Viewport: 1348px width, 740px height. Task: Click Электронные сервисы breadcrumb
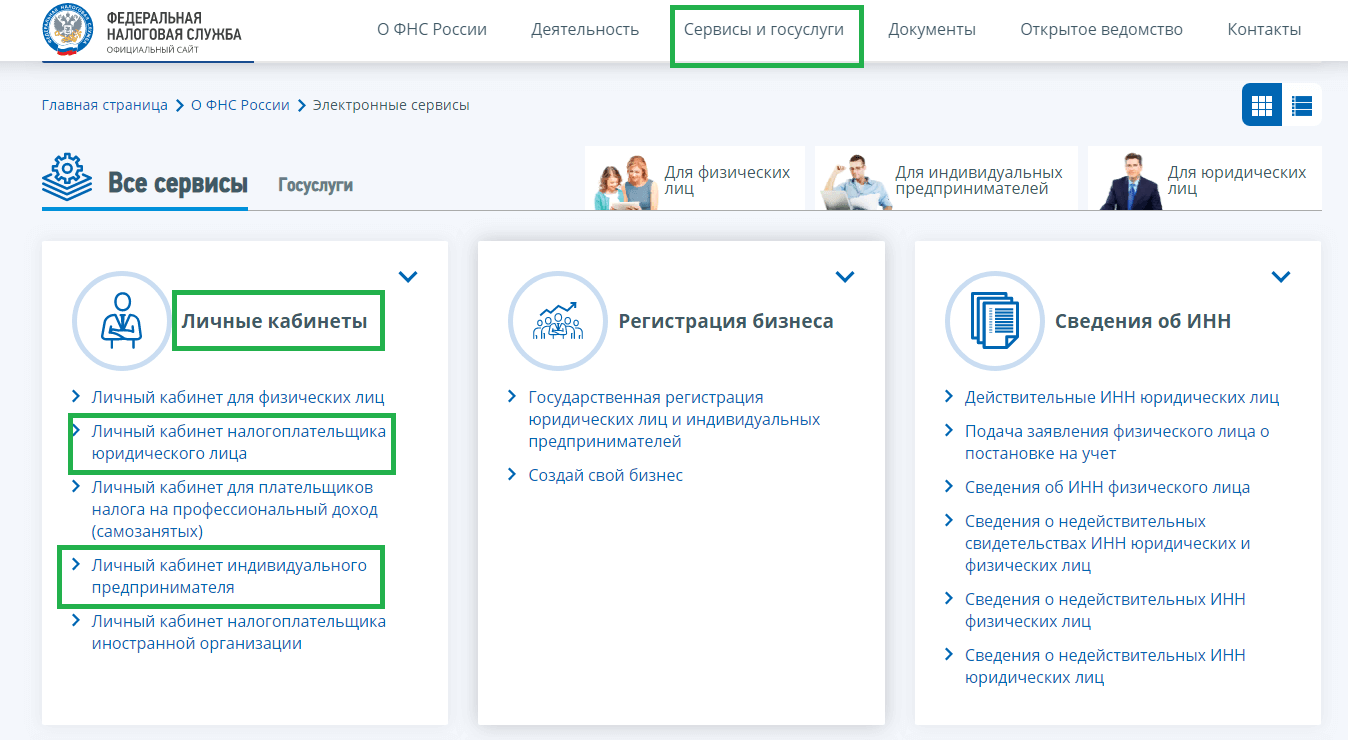point(391,105)
